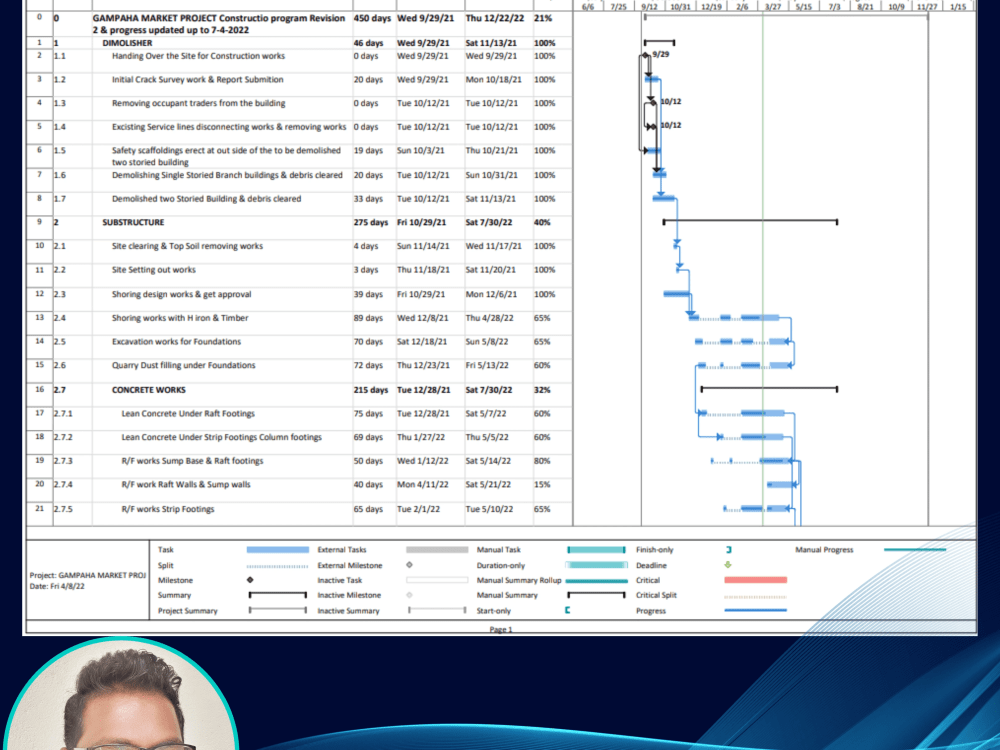This screenshot has height=750, width=1000.
Task: Click the '12/19' timescale header date
Action: click(x=710, y=6)
